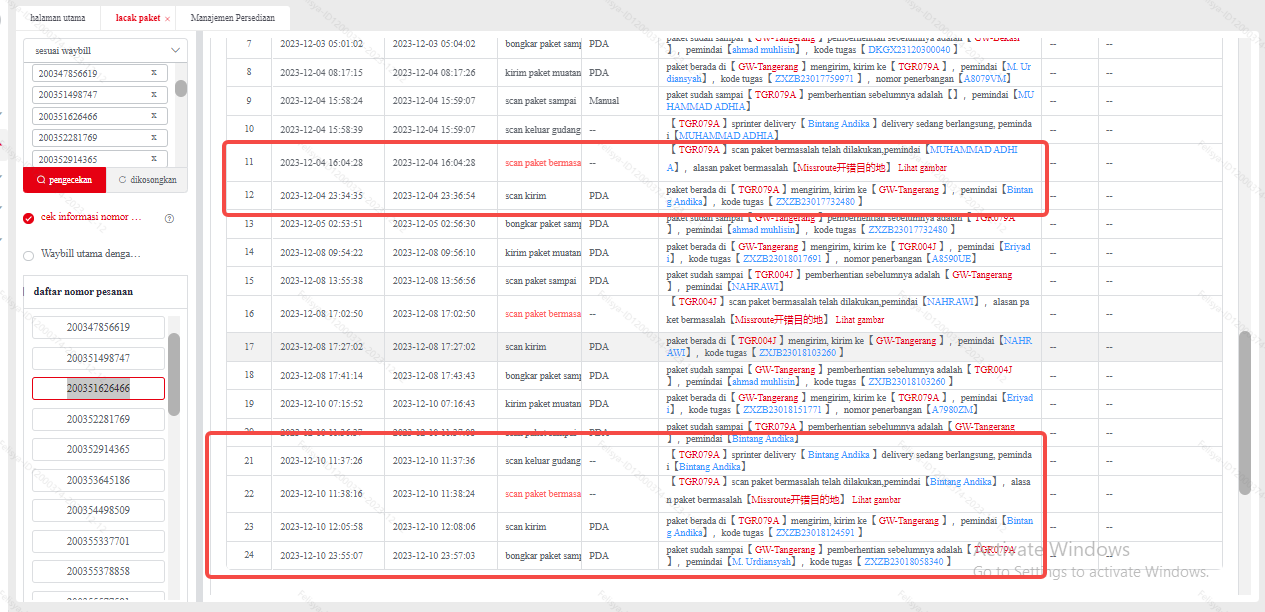Remove waybill 200351626466 with its x icon
This screenshot has width=1265, height=612.
(x=153, y=116)
